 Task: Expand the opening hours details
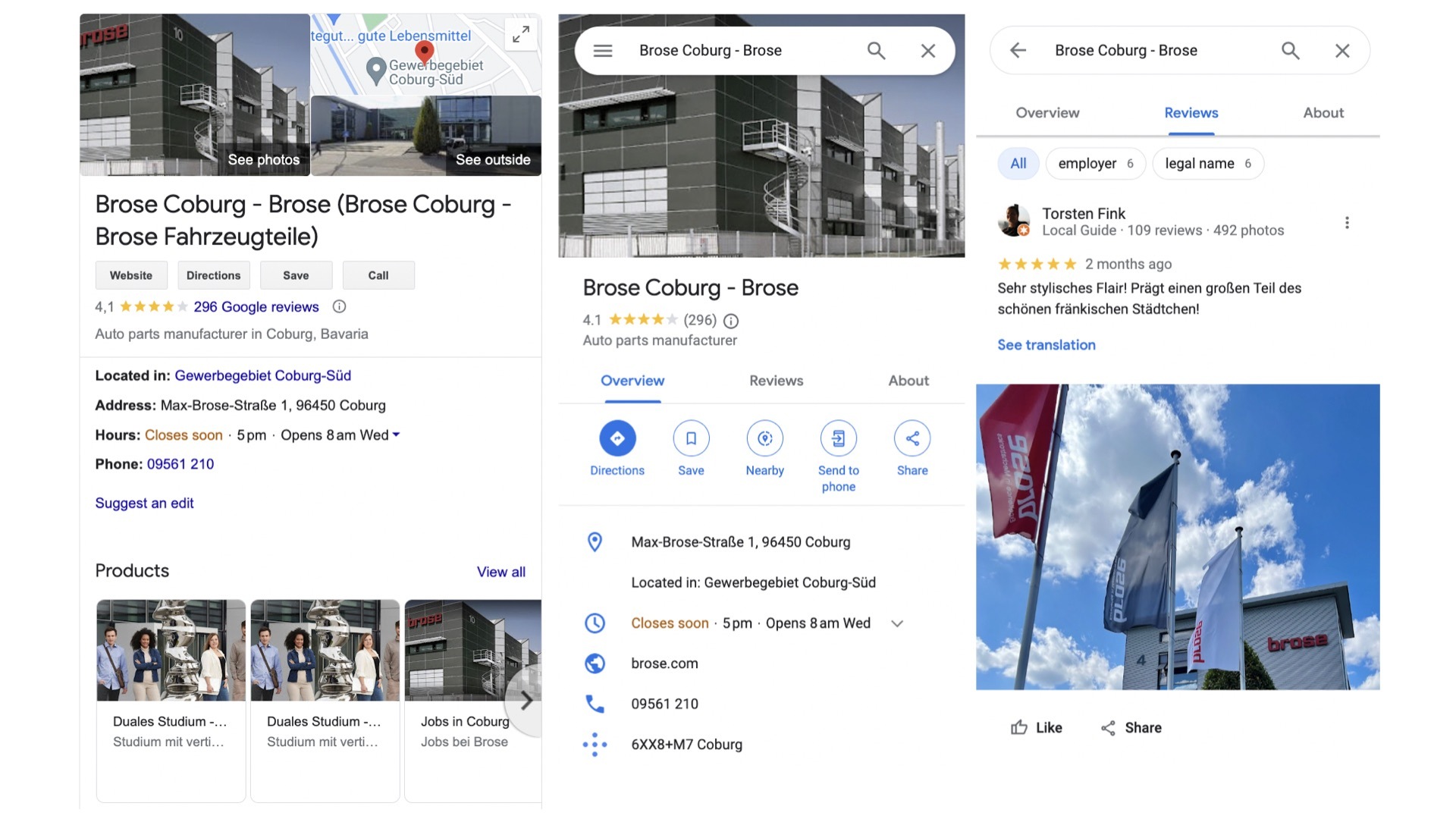click(397, 435)
